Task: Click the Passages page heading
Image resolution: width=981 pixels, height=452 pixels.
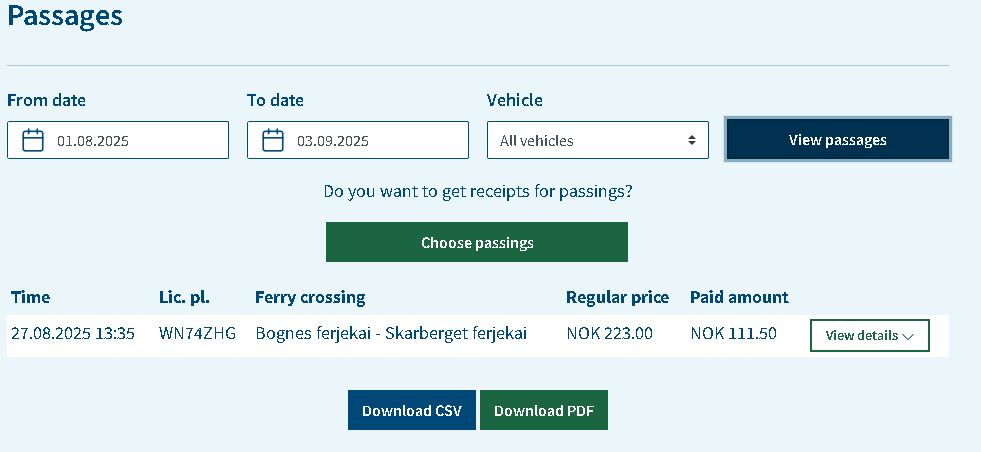Action: [x=65, y=16]
